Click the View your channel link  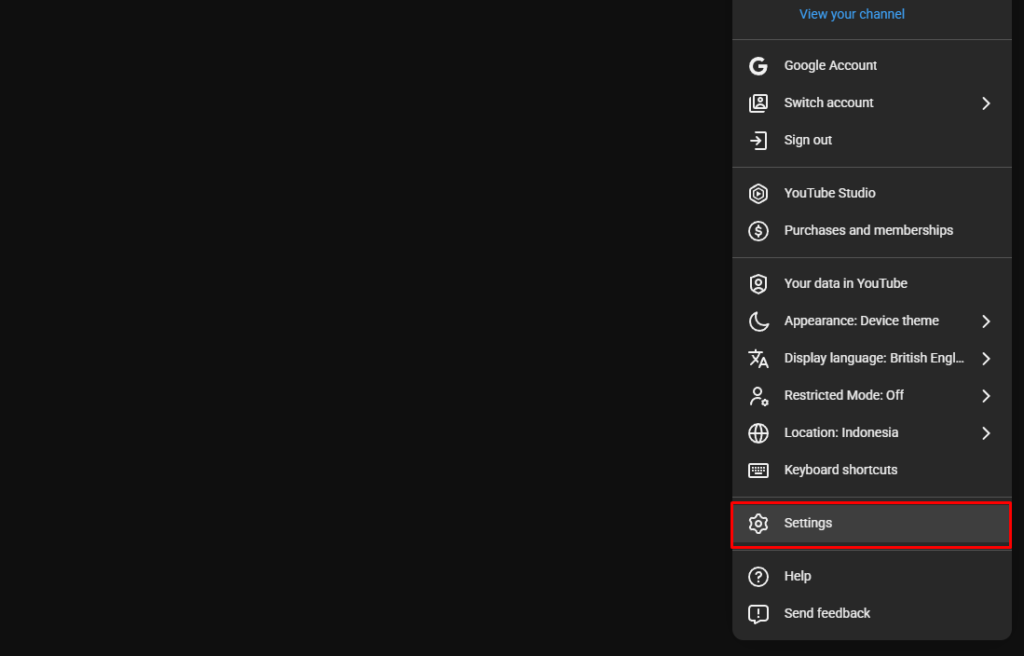851,14
